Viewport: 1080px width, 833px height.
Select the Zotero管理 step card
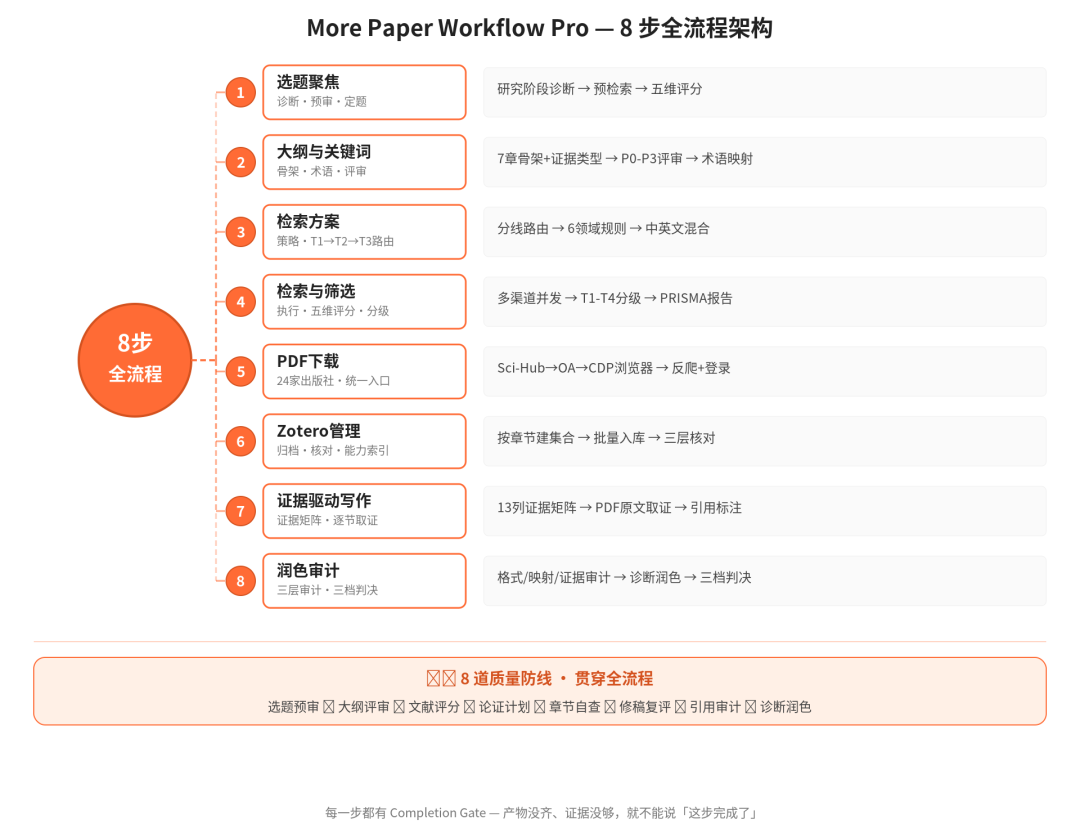pyautogui.click(x=364, y=441)
